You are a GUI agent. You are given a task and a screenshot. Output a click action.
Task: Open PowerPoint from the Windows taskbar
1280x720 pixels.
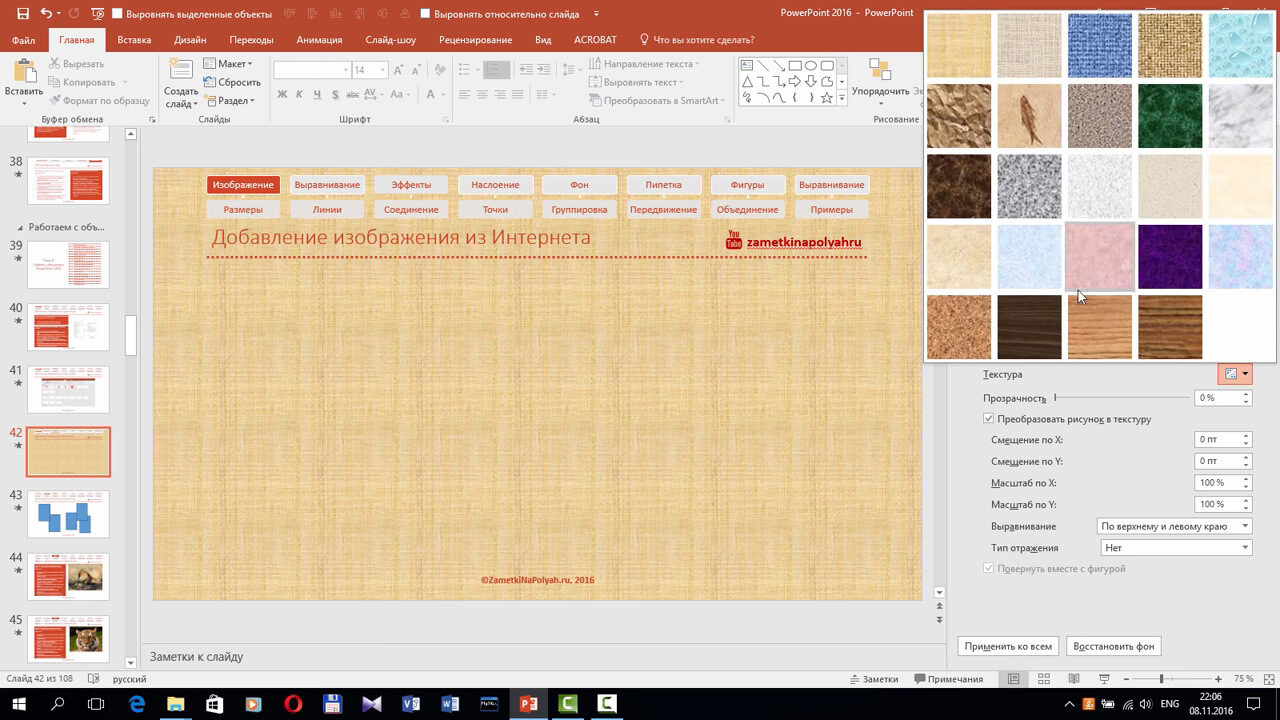(x=527, y=704)
